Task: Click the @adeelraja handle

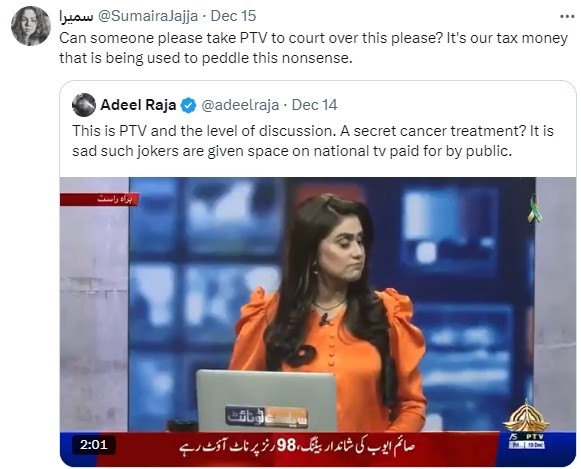Action: point(240,105)
